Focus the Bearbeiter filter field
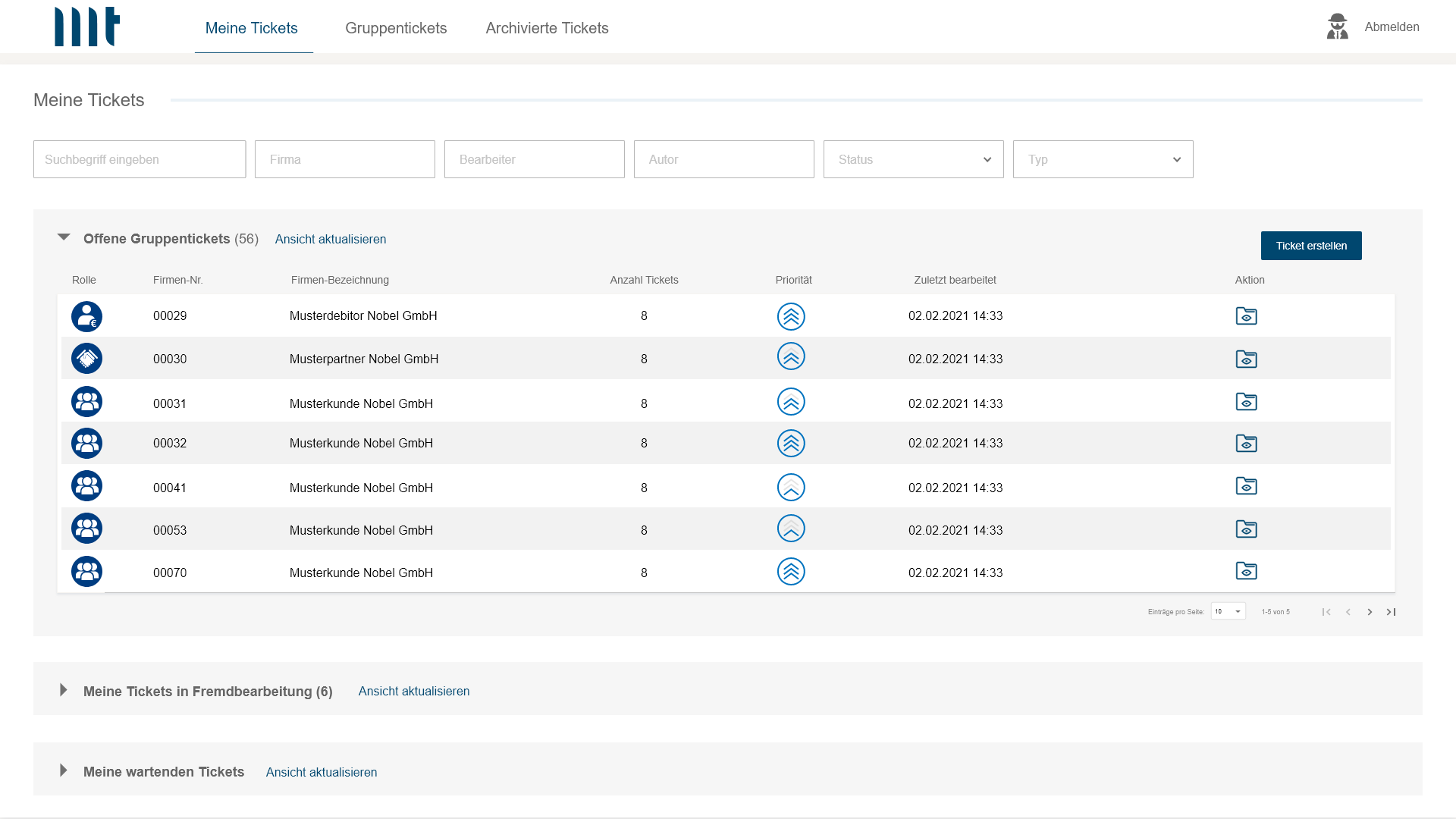Screen dimensions: 1456x819 click(x=535, y=159)
